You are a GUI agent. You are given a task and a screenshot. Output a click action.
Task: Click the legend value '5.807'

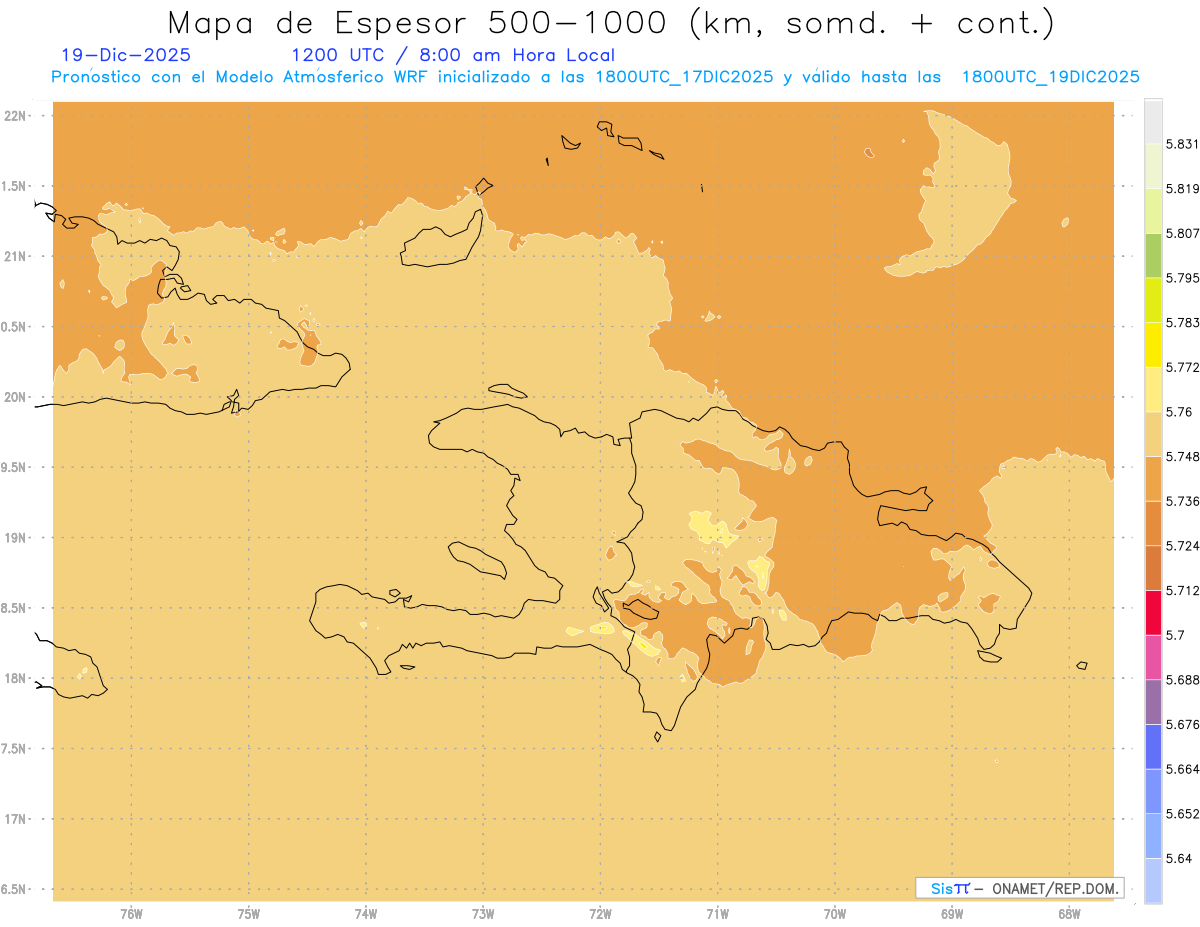tap(1182, 233)
